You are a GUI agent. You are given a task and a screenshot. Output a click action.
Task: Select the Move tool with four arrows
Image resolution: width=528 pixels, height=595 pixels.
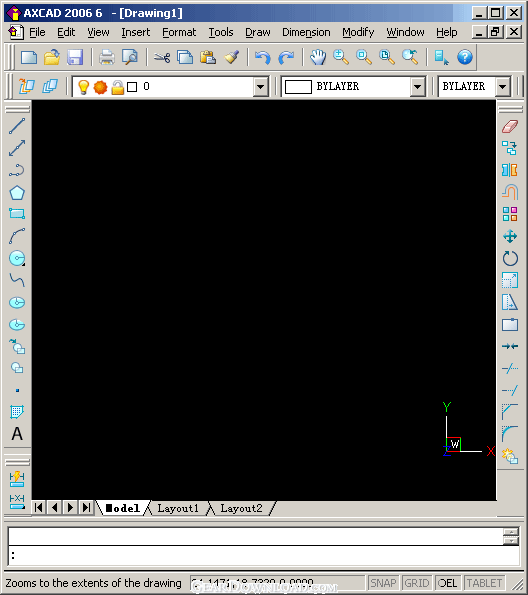[510, 236]
